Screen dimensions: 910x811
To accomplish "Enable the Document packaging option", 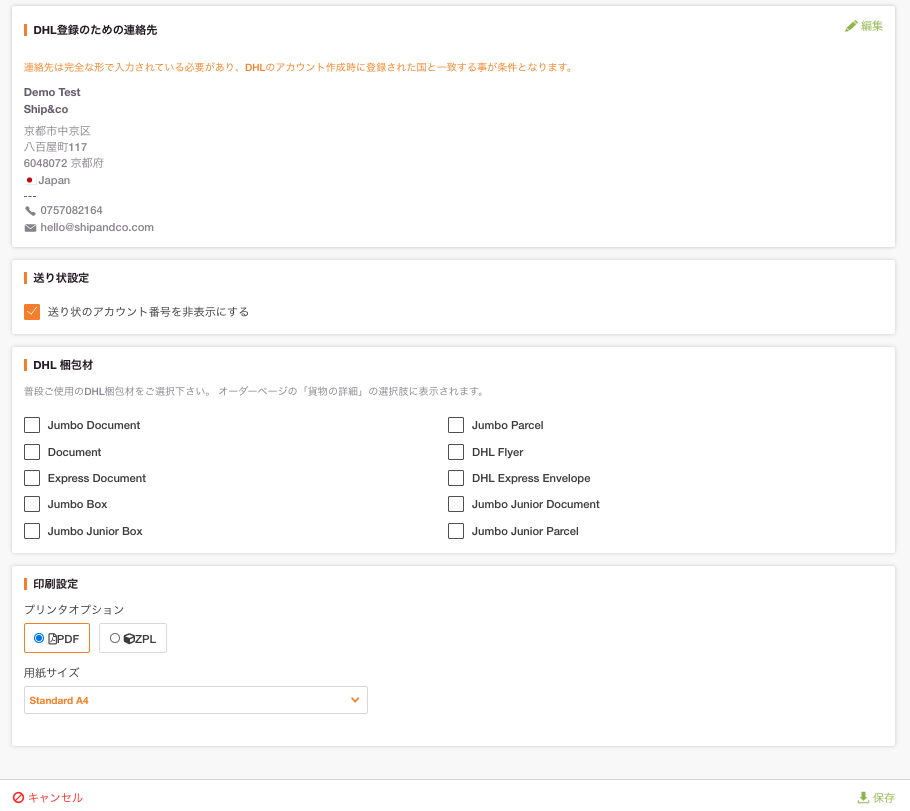I will coord(32,452).
